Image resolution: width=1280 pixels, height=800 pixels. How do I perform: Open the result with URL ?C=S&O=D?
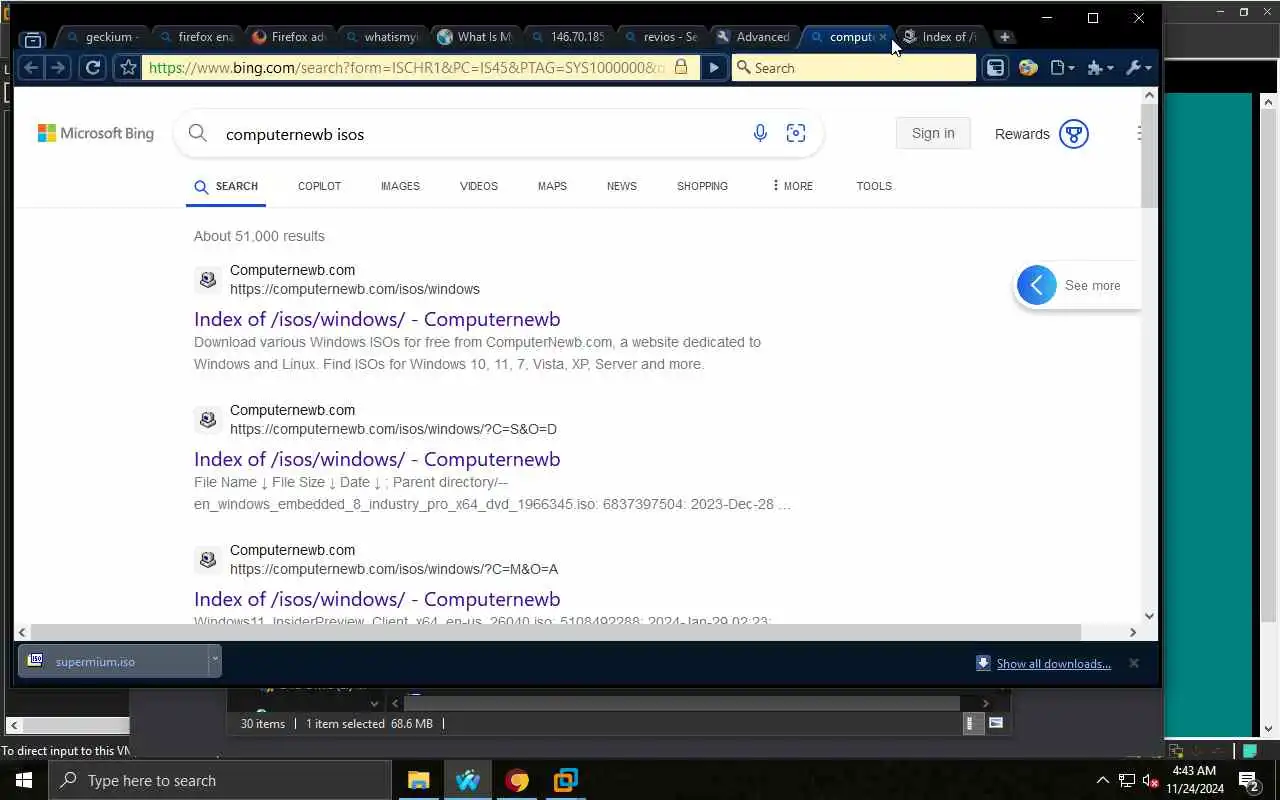pyautogui.click(x=377, y=459)
